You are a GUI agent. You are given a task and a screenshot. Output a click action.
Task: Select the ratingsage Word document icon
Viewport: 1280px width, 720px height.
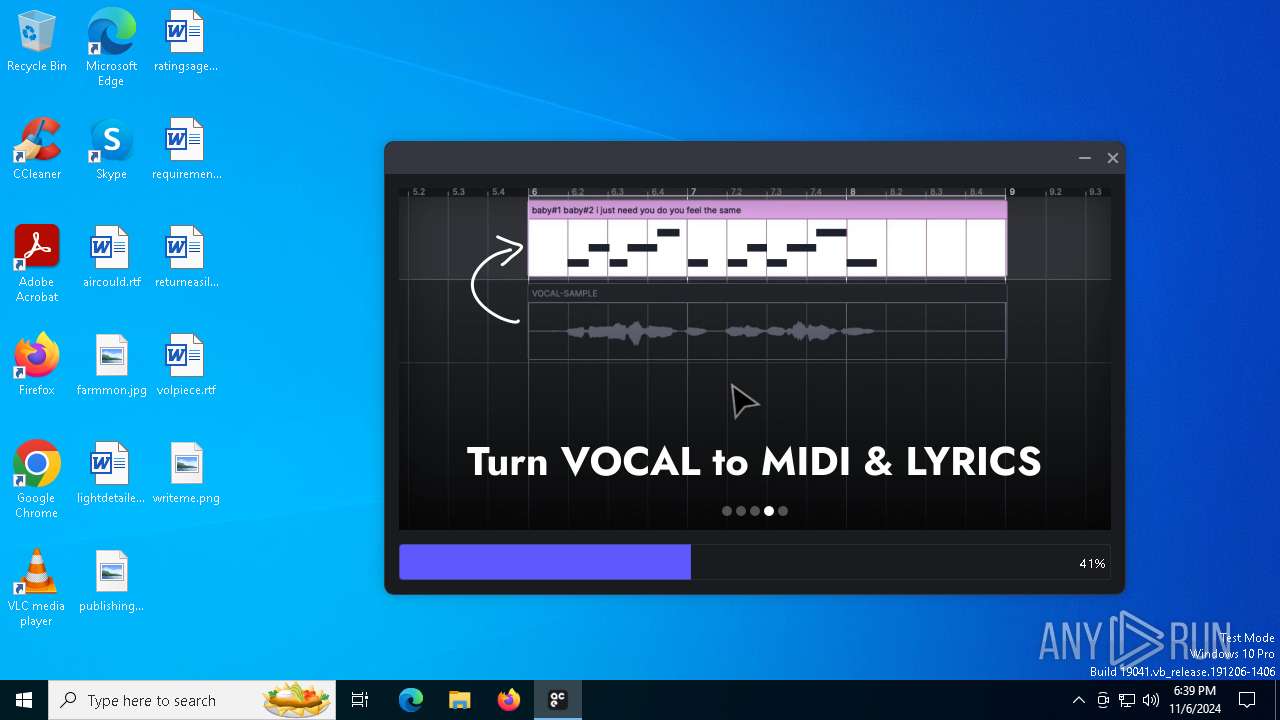pos(185,42)
